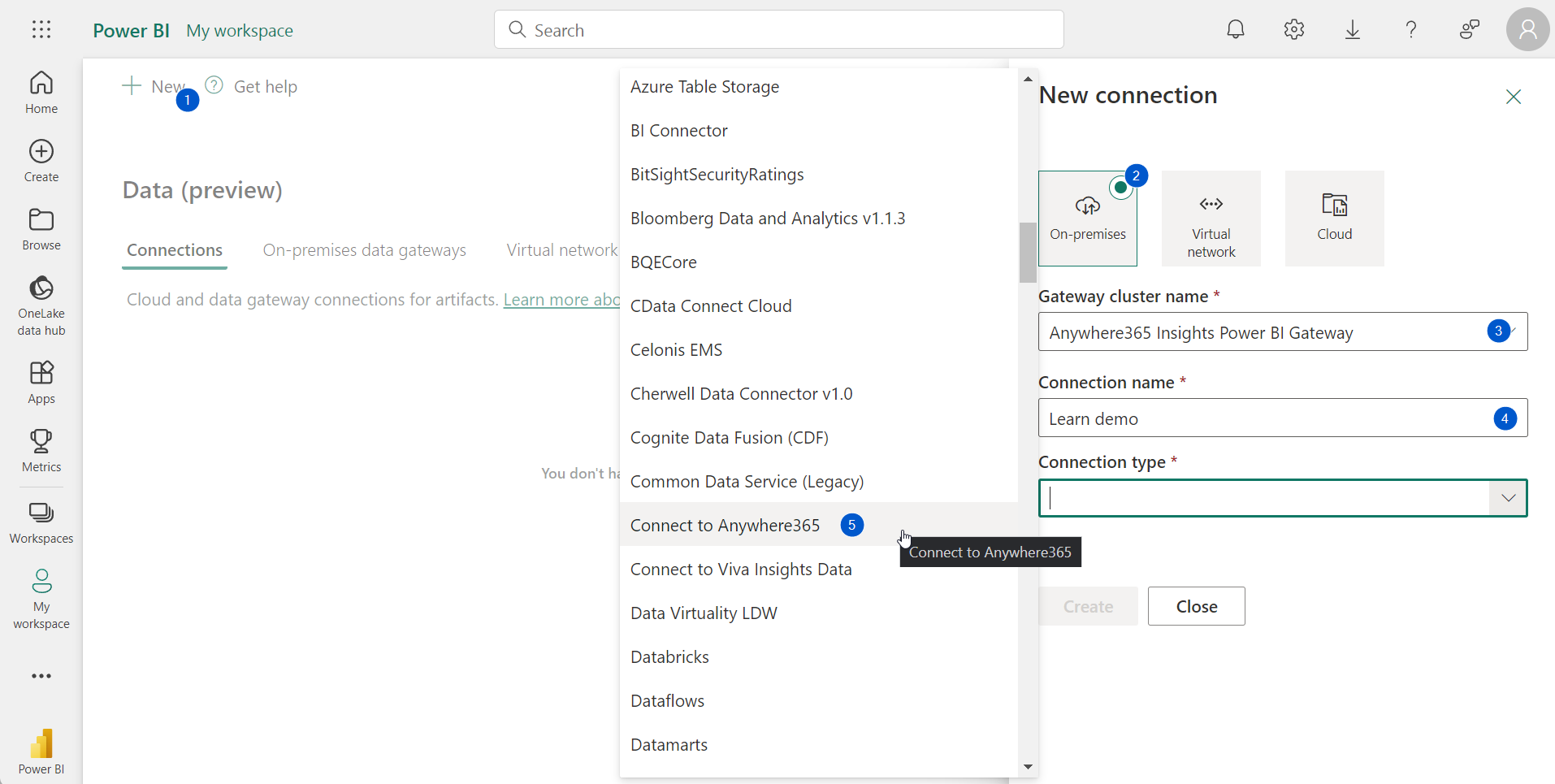
Task: Open Browse in the sidebar
Action: pos(41,229)
